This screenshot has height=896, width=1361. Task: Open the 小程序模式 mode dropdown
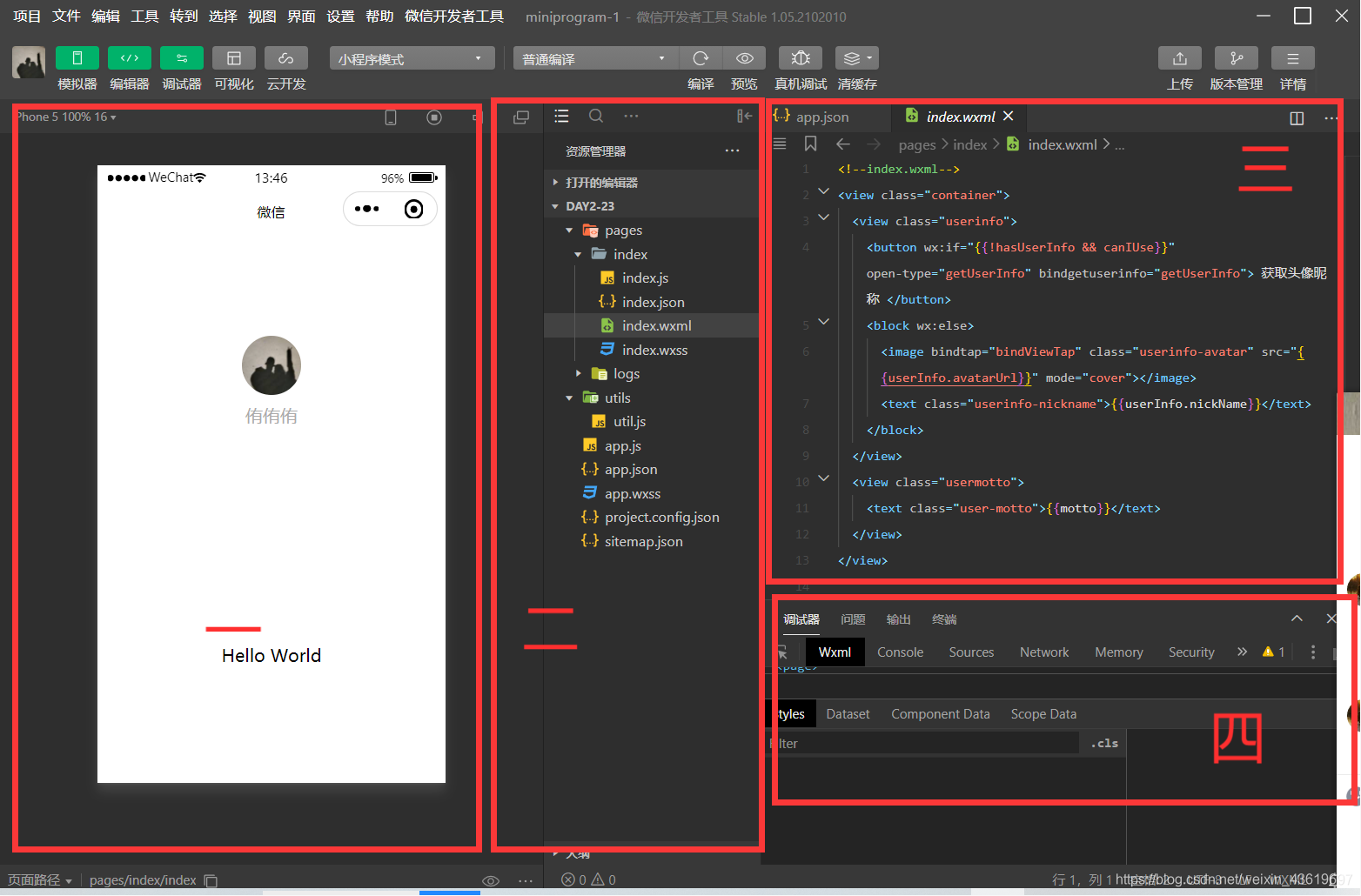[412, 58]
